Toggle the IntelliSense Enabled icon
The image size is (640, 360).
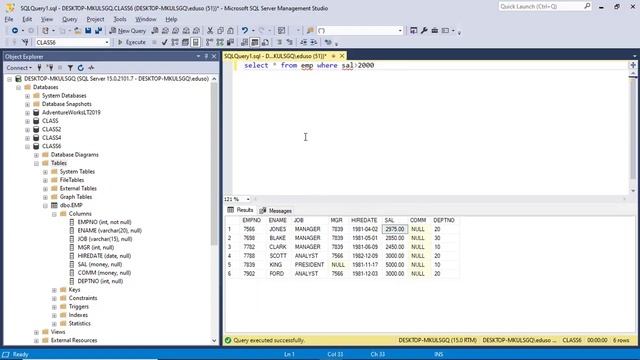pos(196,42)
